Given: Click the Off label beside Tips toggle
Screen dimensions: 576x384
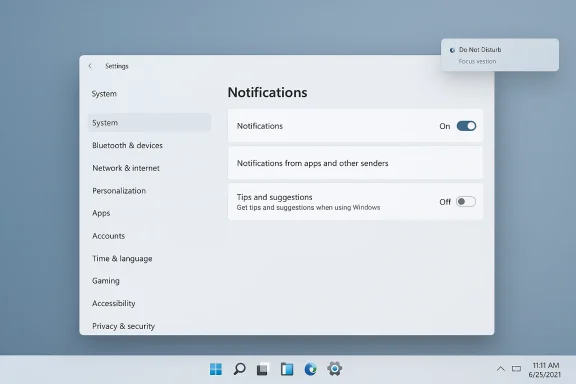Looking at the screenshot, I should tap(445, 202).
